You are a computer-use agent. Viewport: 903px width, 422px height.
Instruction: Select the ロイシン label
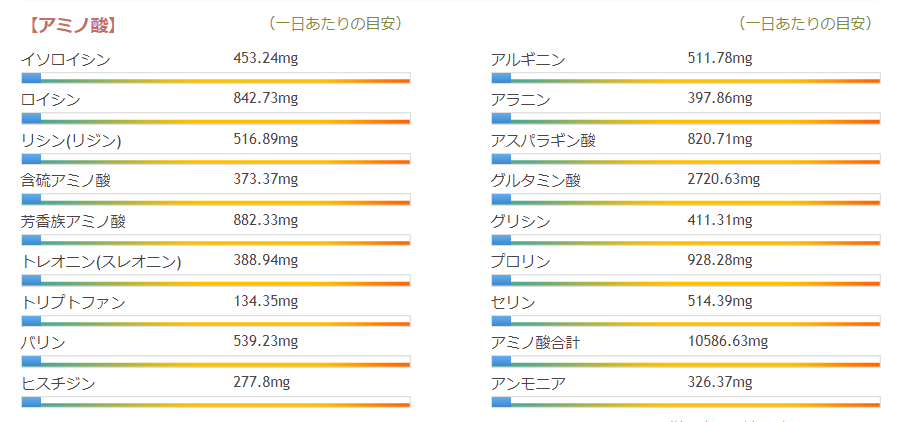[x=51, y=100]
